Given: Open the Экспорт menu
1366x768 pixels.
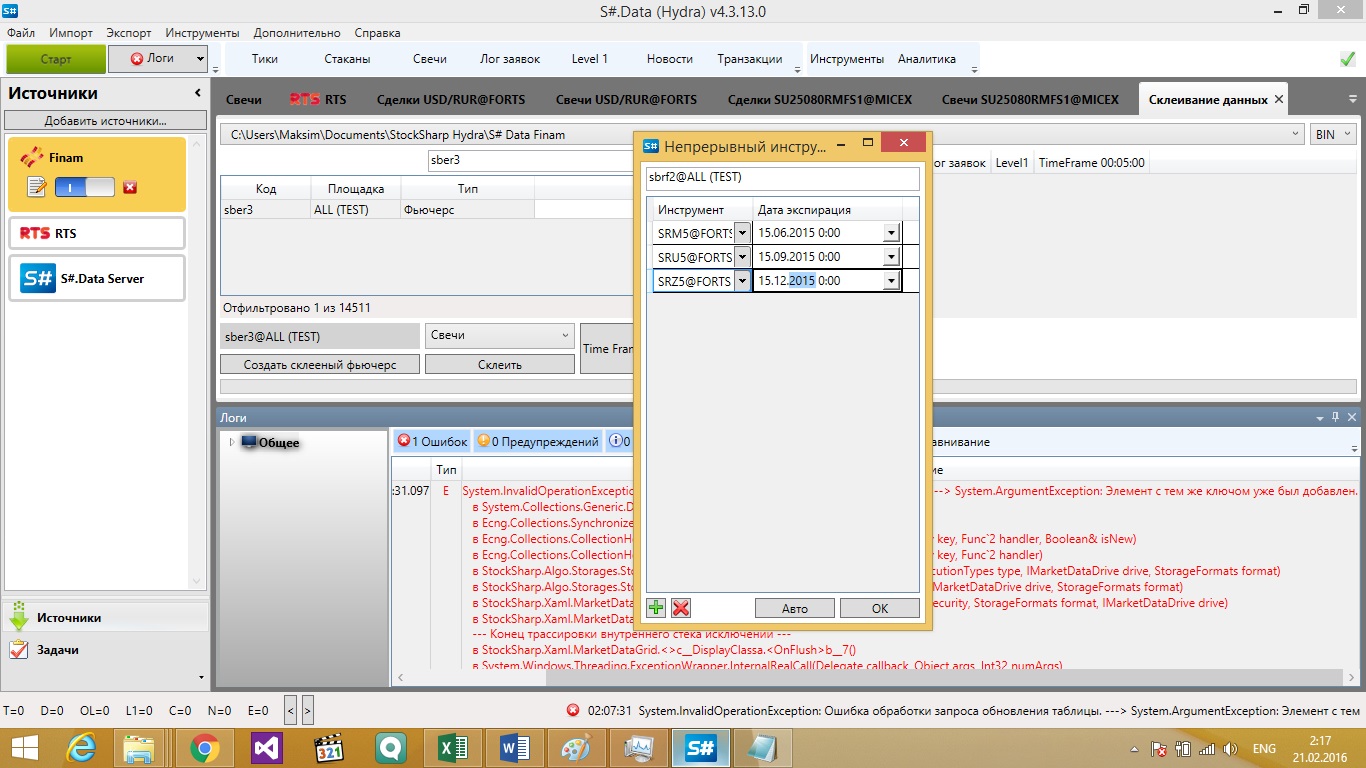Looking at the screenshot, I should (129, 33).
